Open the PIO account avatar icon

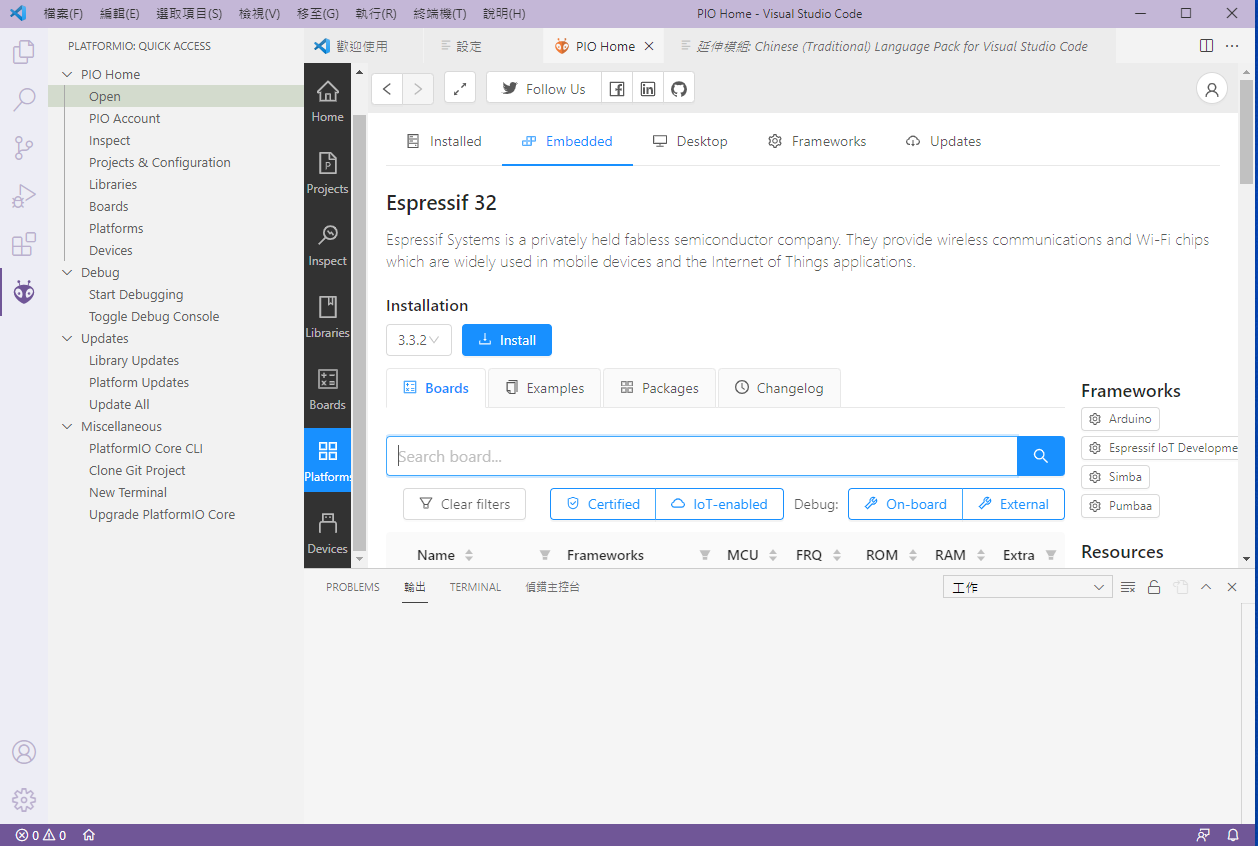coord(1212,88)
